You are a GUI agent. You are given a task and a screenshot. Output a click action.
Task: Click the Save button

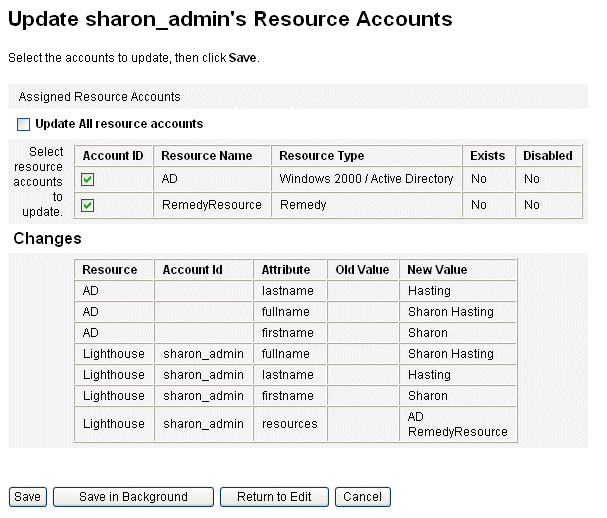28,497
